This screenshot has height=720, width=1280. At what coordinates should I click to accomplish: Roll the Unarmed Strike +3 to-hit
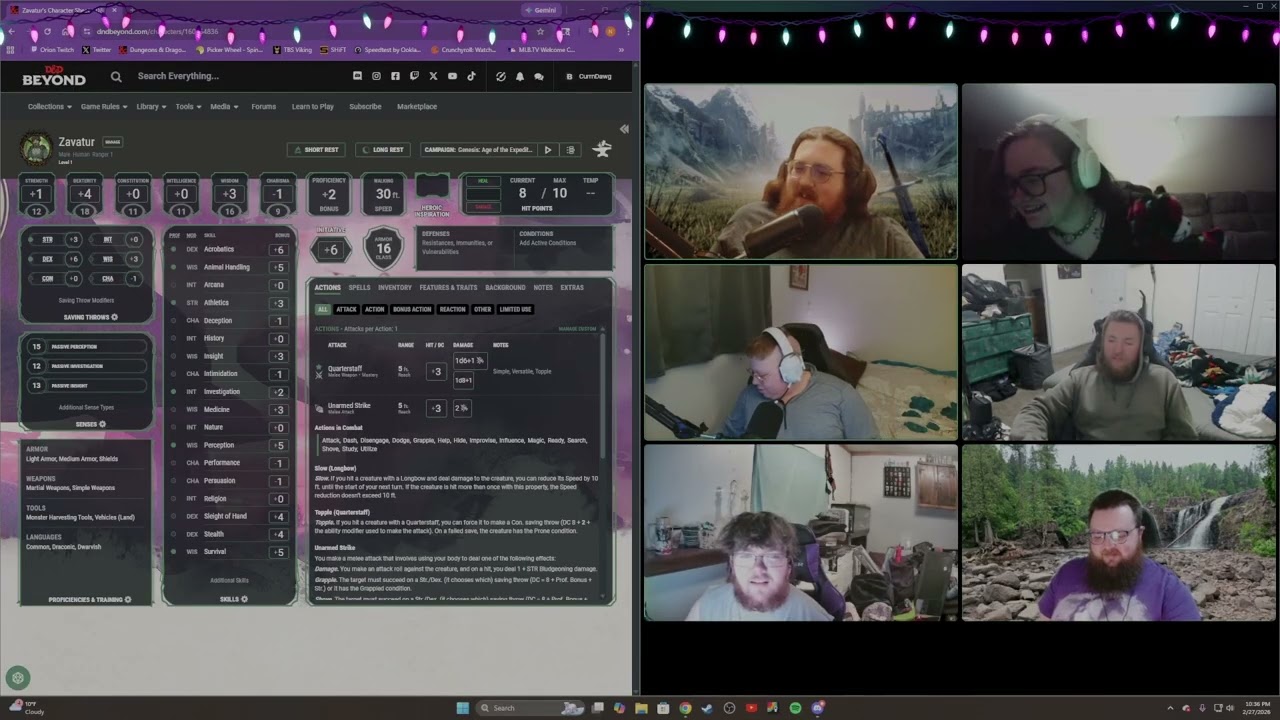(x=436, y=408)
